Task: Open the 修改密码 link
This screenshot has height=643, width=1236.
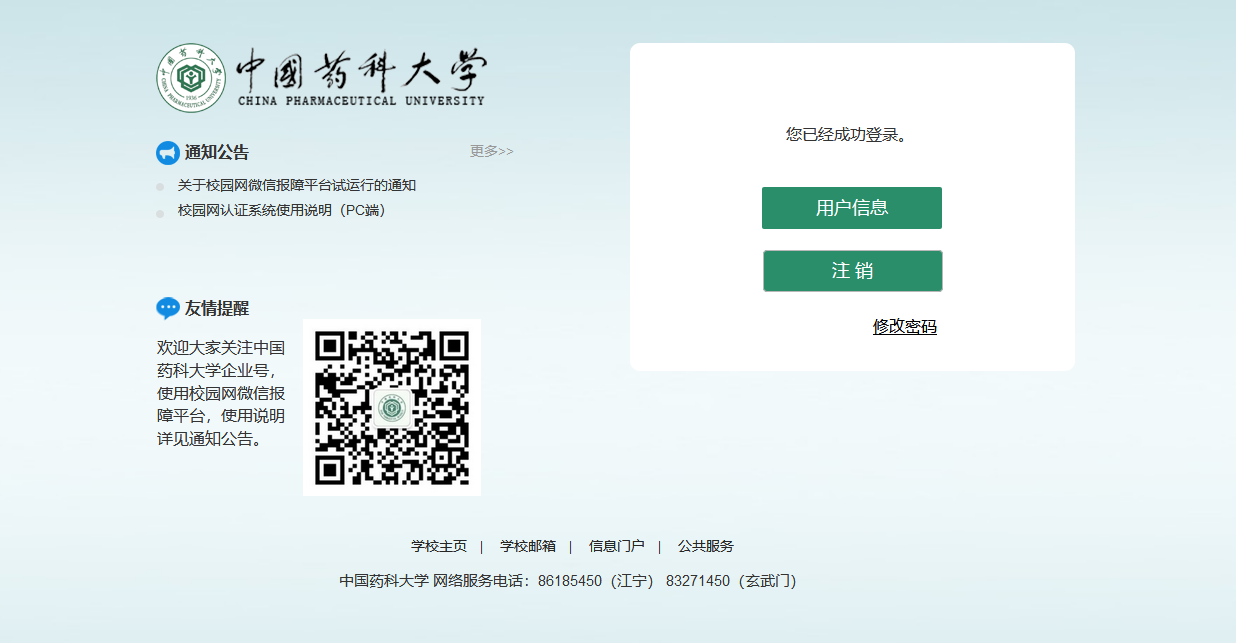Action: point(904,327)
